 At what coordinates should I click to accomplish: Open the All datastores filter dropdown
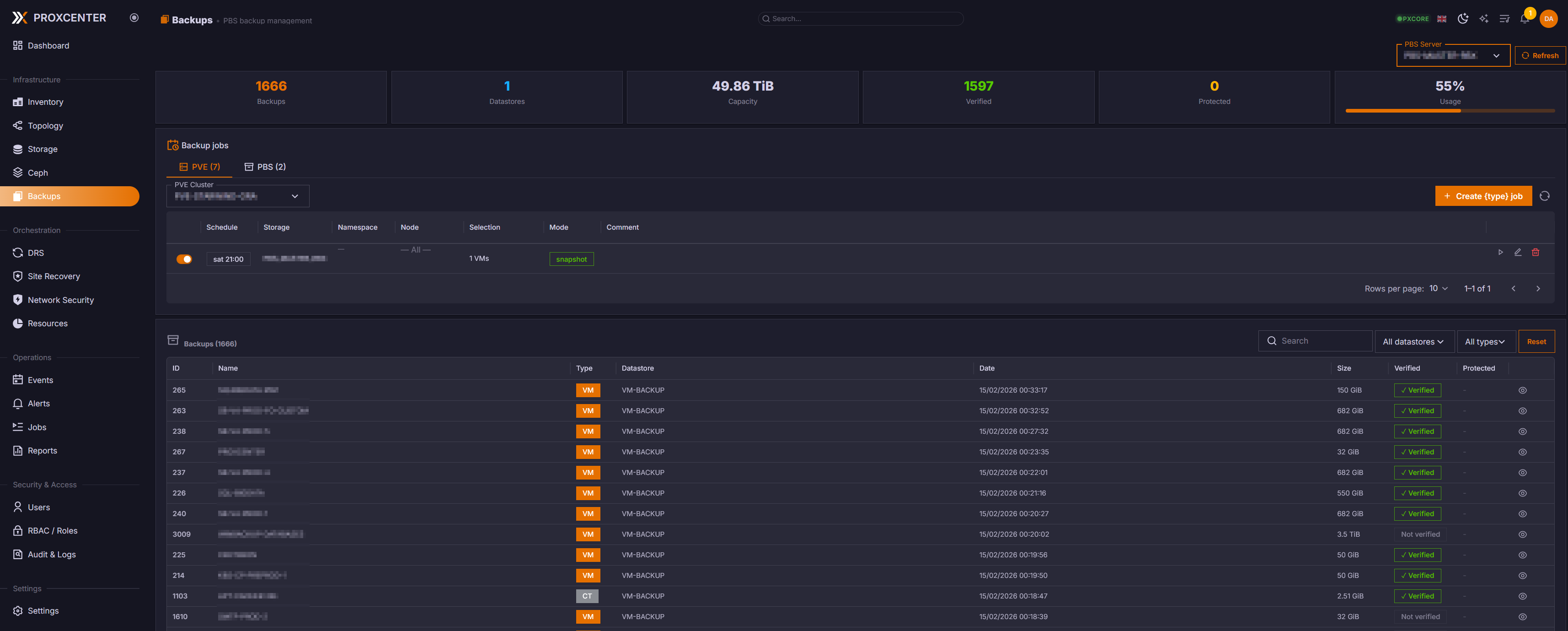[x=1414, y=341]
